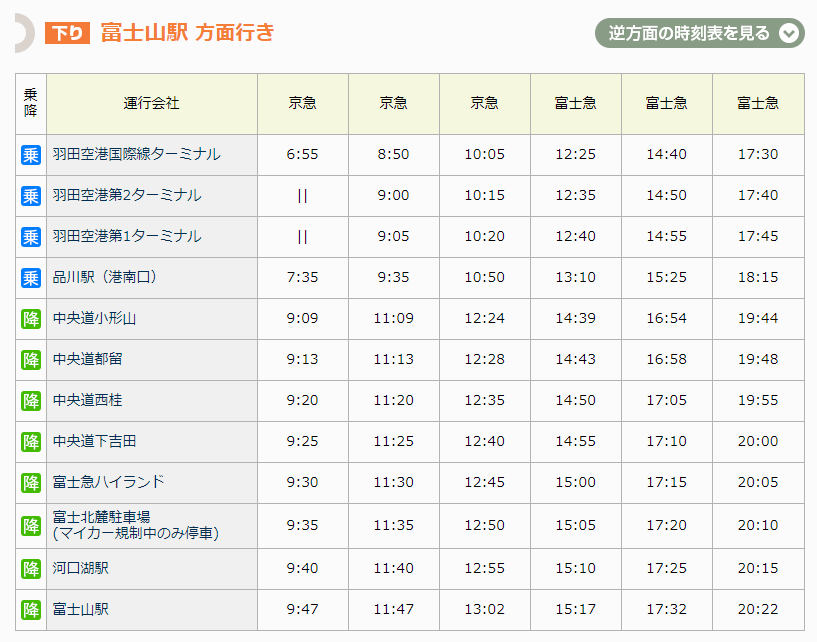Select the stop name 中央道下吉田

click(94, 441)
